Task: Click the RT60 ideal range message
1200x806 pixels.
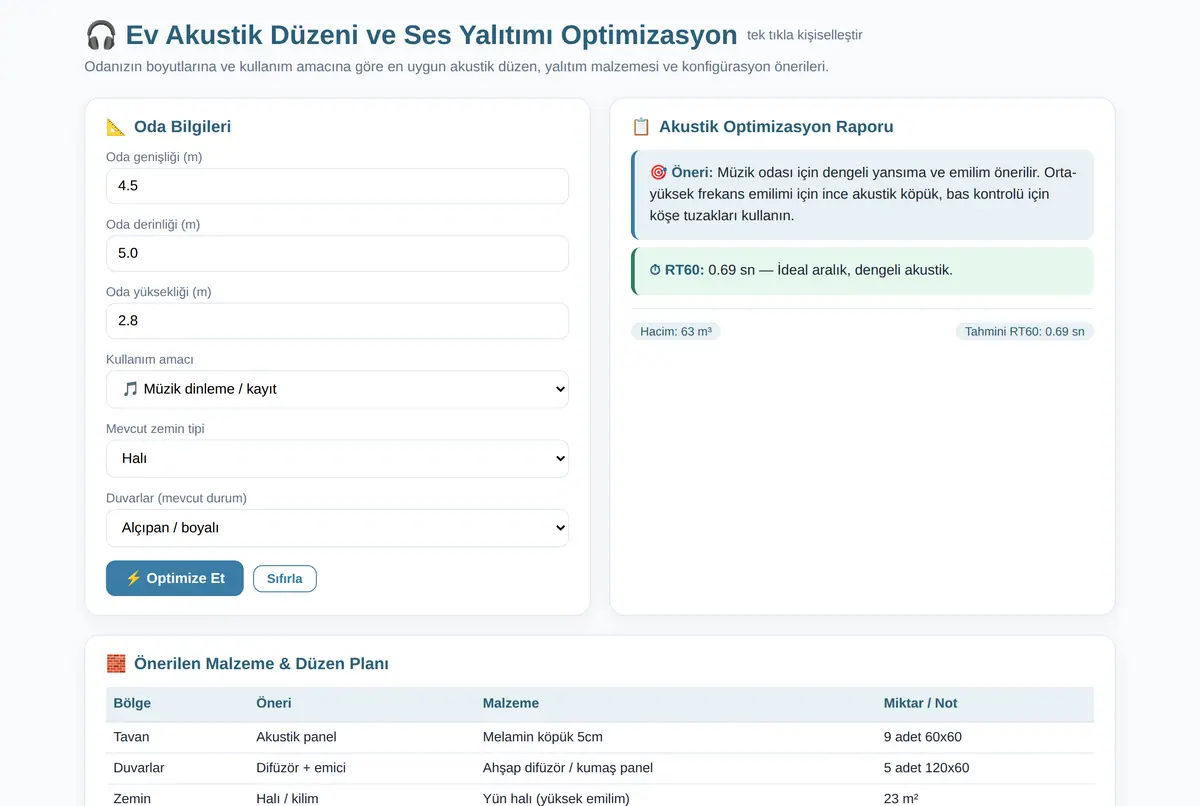Action: pos(863,270)
